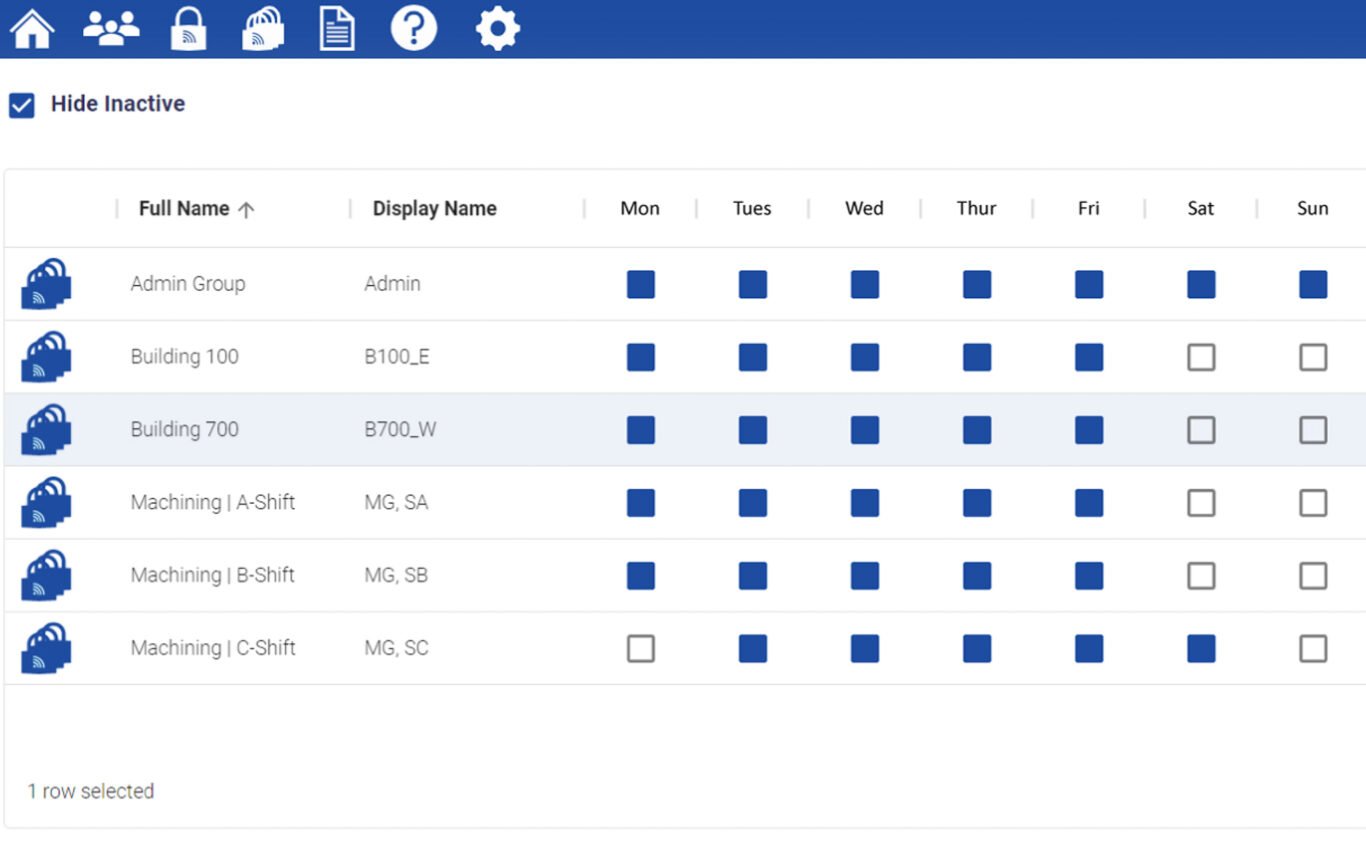The height and width of the screenshot is (854, 1366).
Task: Uncheck the Hide Inactive checkbox
Action: 22,105
